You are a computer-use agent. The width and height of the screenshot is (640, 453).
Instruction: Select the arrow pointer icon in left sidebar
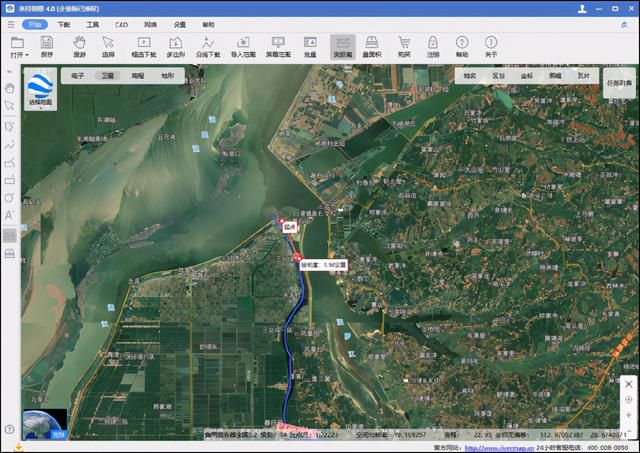(10, 106)
